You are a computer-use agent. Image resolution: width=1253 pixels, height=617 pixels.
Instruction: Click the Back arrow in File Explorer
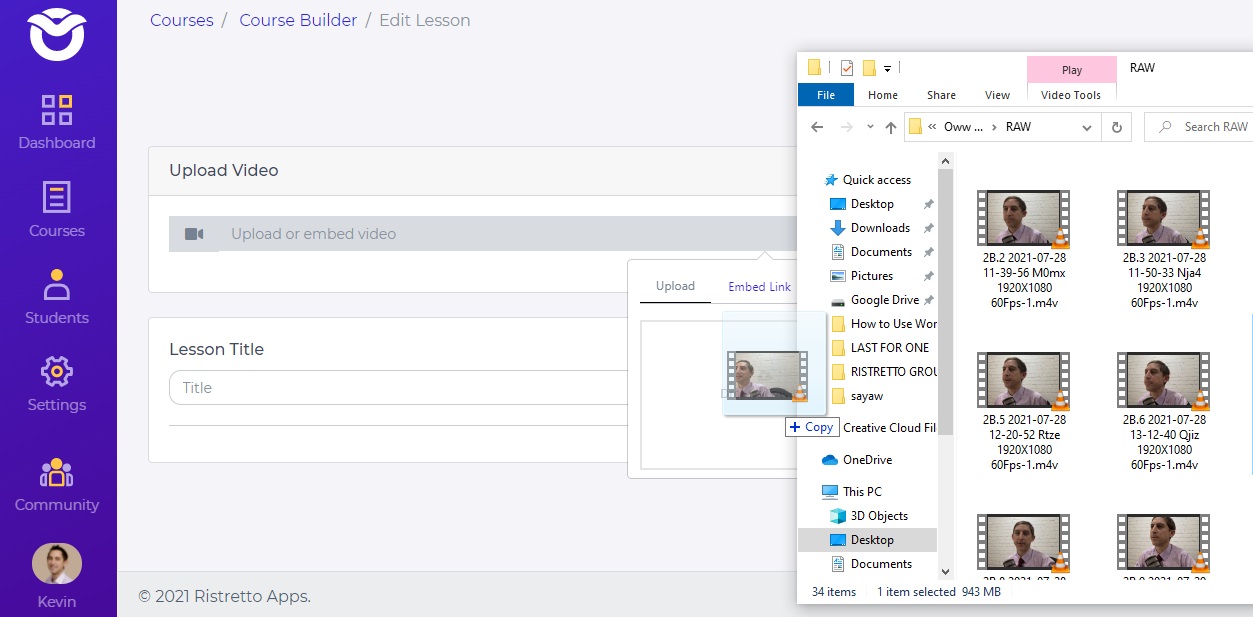coord(817,127)
